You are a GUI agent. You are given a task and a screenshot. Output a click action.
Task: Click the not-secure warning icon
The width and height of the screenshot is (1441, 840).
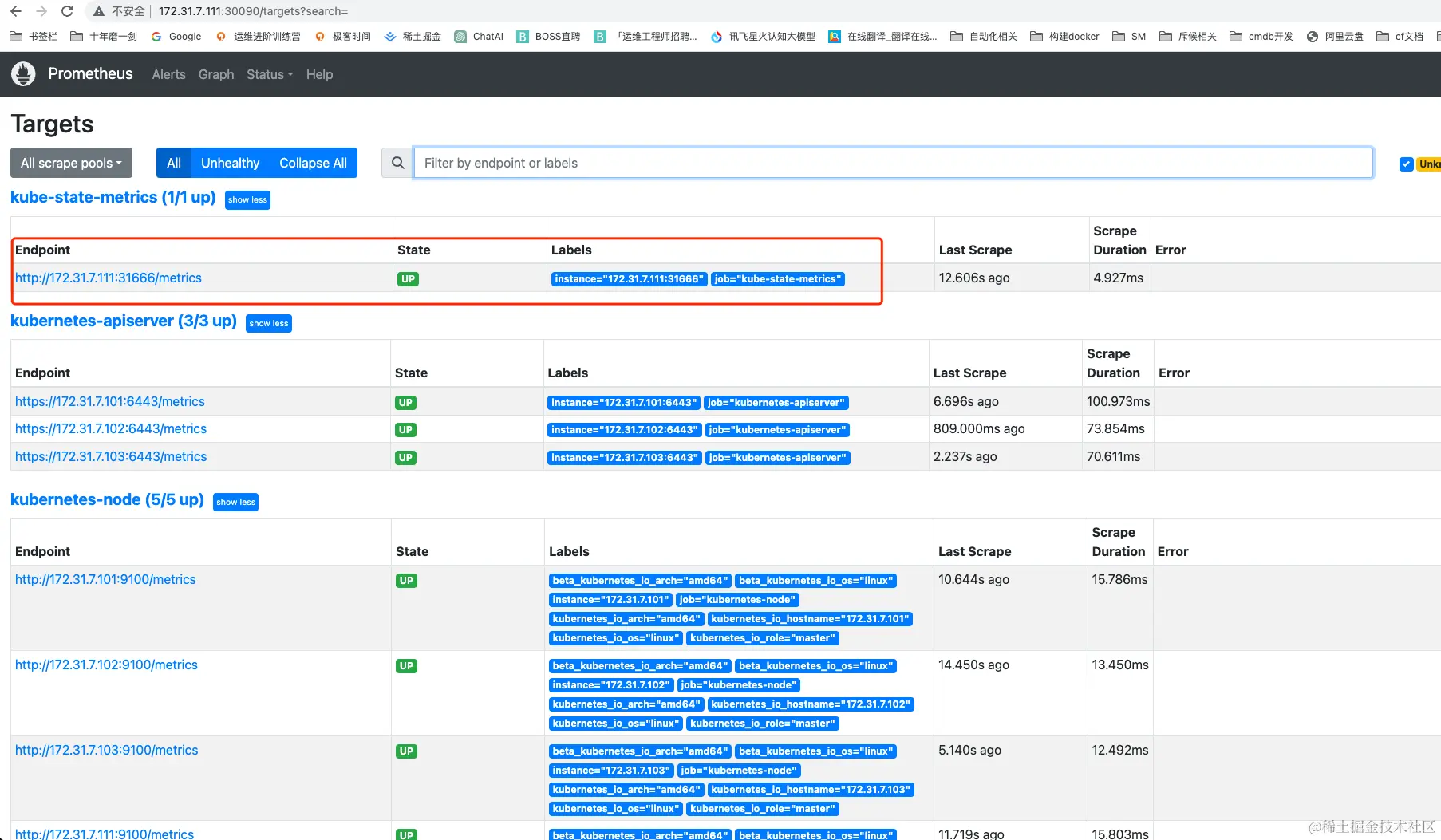pos(99,11)
